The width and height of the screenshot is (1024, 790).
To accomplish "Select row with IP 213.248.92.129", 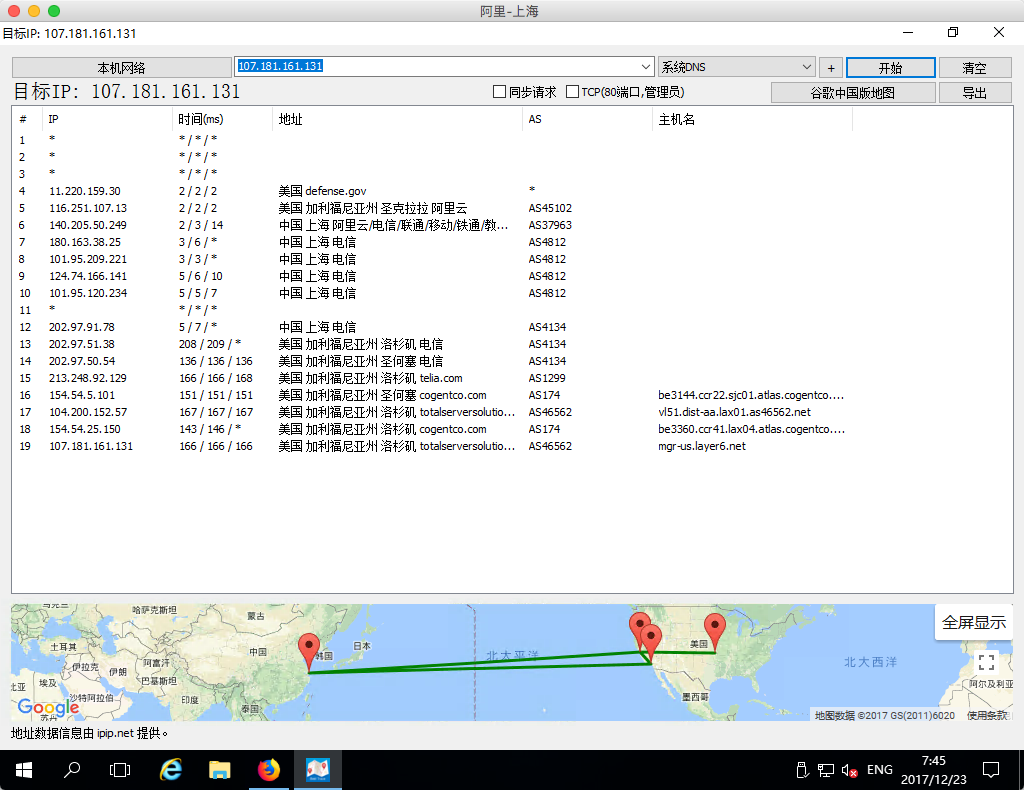I will 512,378.
